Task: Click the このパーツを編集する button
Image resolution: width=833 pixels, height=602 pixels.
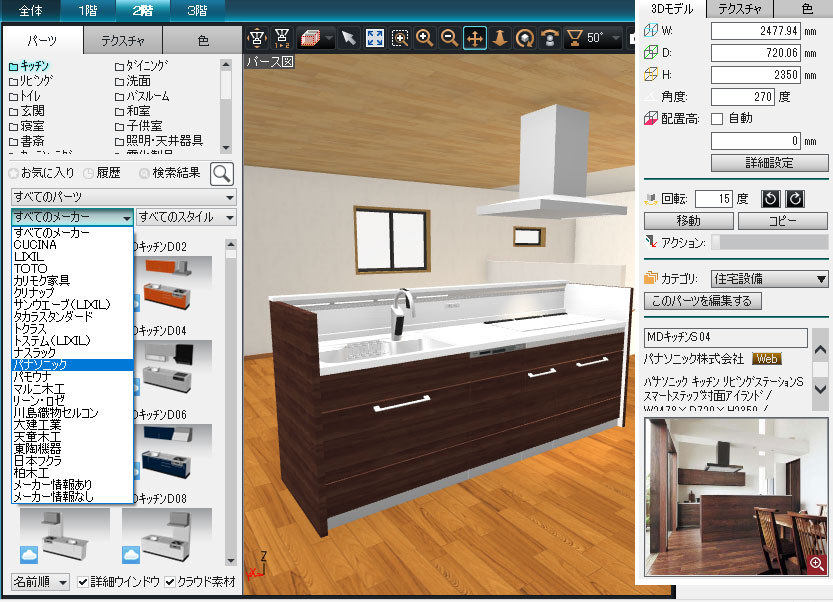Action: [707, 301]
